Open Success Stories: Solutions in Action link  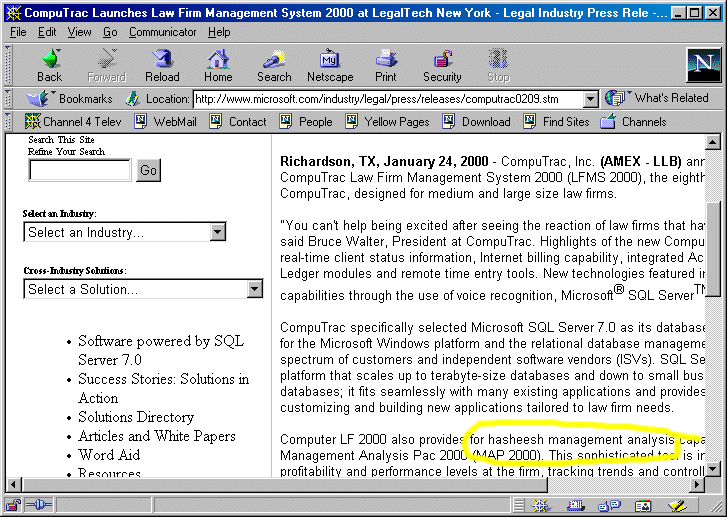click(x=164, y=389)
